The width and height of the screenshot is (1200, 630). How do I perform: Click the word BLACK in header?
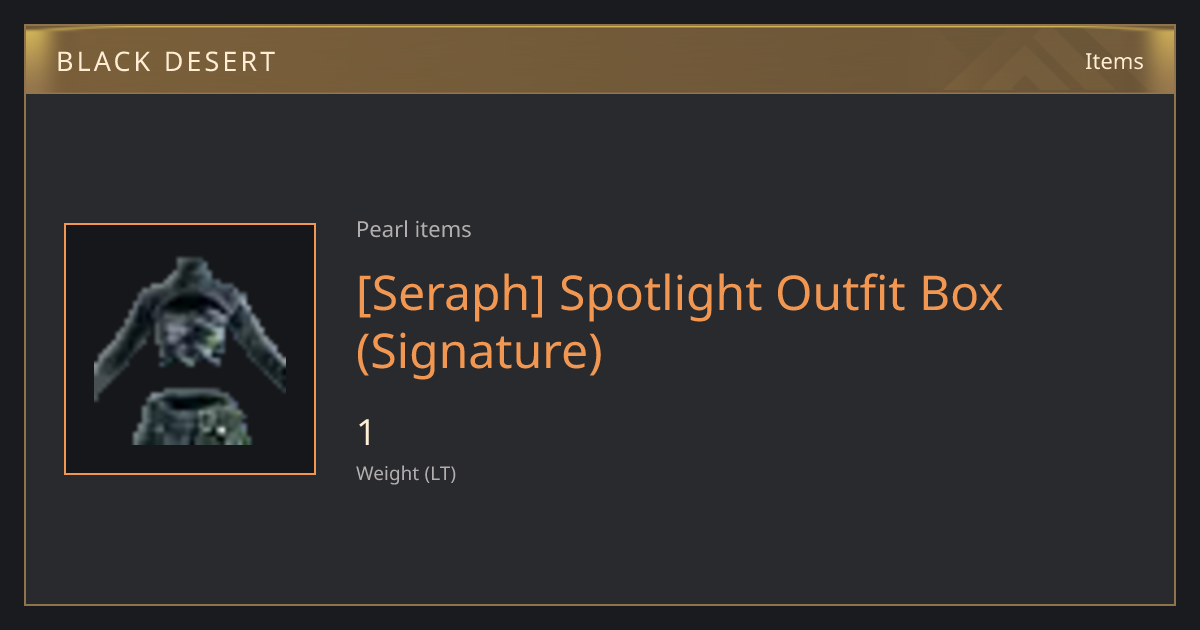pyautogui.click(x=103, y=62)
